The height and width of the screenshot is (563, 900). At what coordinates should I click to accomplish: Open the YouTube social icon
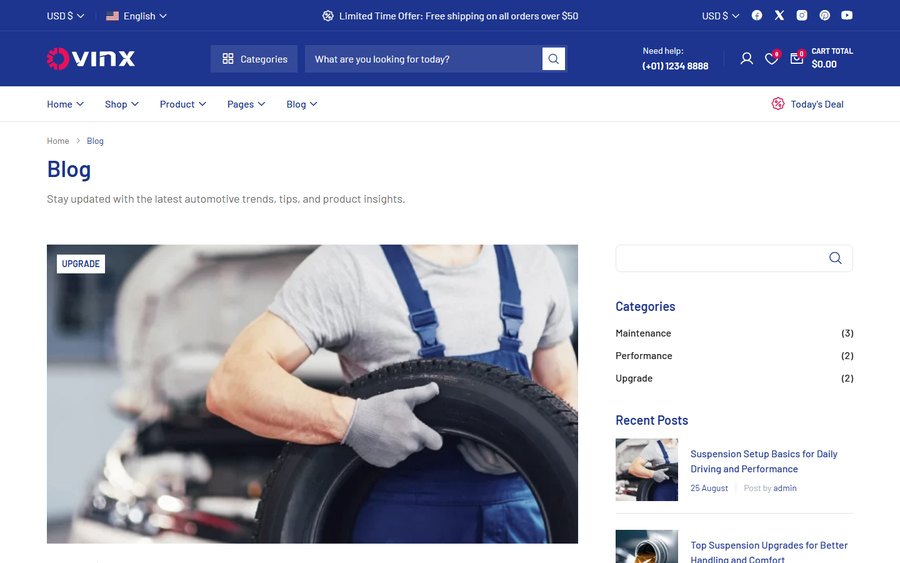coord(847,15)
